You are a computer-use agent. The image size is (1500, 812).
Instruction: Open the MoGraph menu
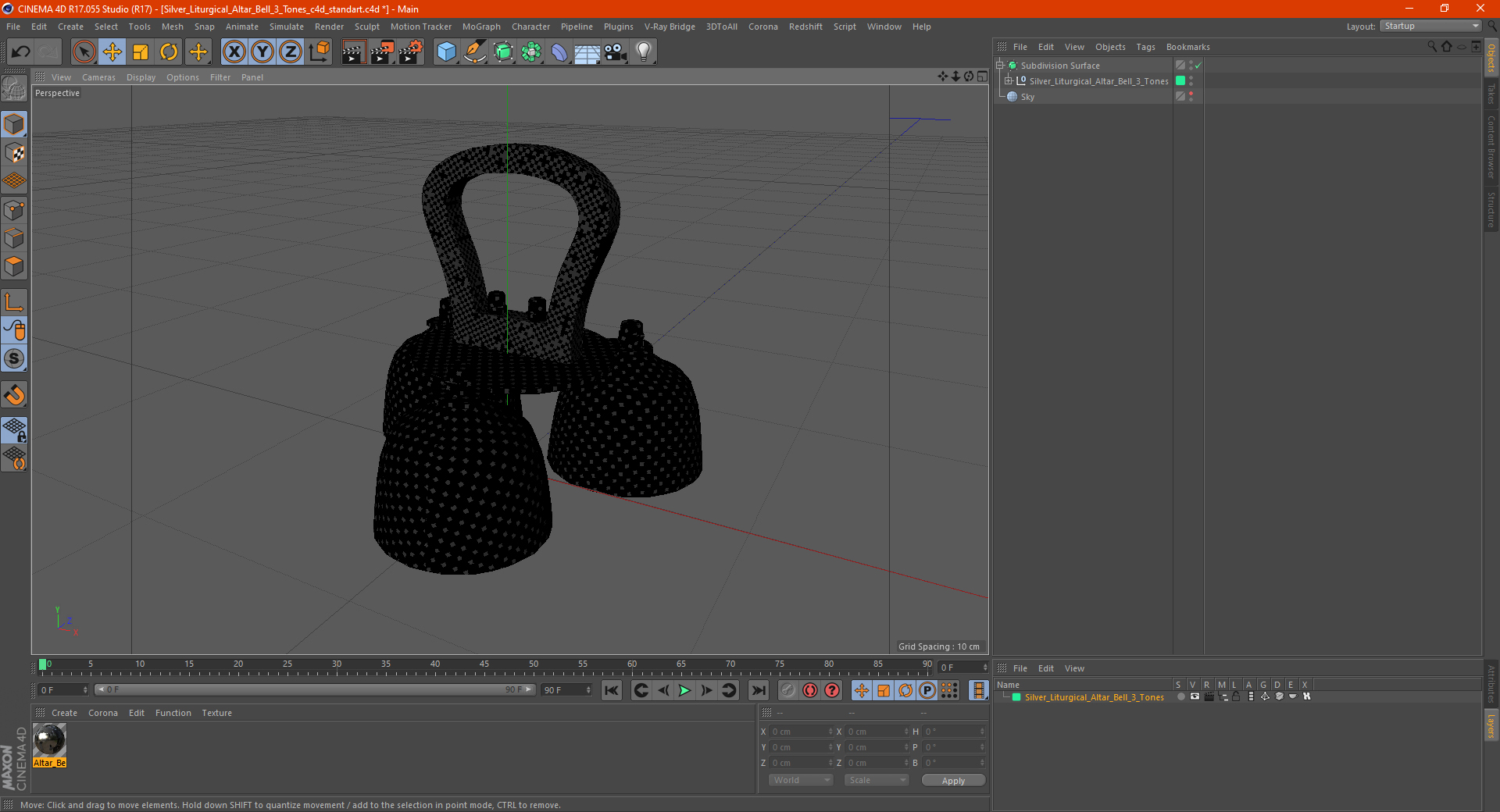[481, 27]
